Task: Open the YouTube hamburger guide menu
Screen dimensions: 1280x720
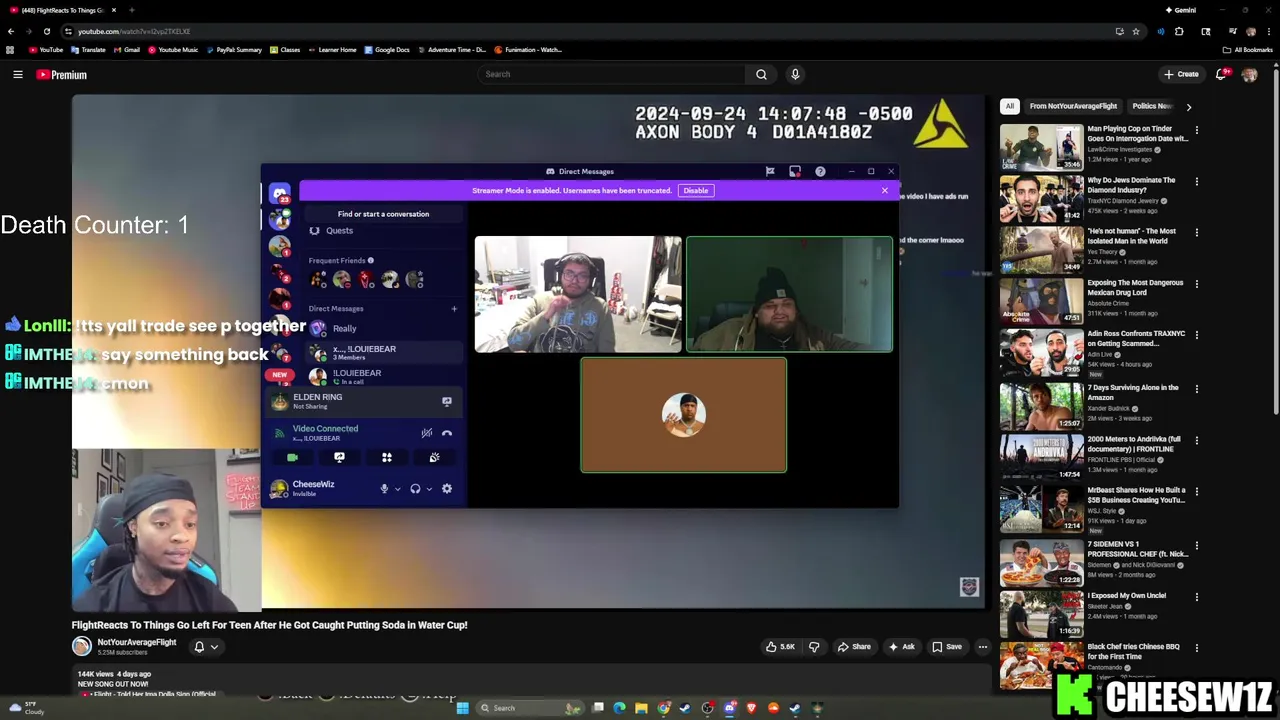Action: [x=18, y=74]
